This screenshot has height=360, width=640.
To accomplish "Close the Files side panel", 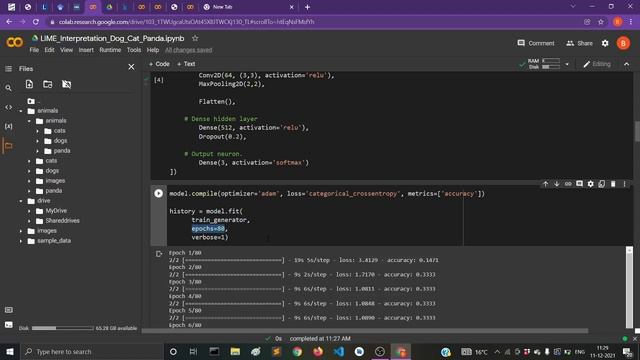I will (131, 67).
